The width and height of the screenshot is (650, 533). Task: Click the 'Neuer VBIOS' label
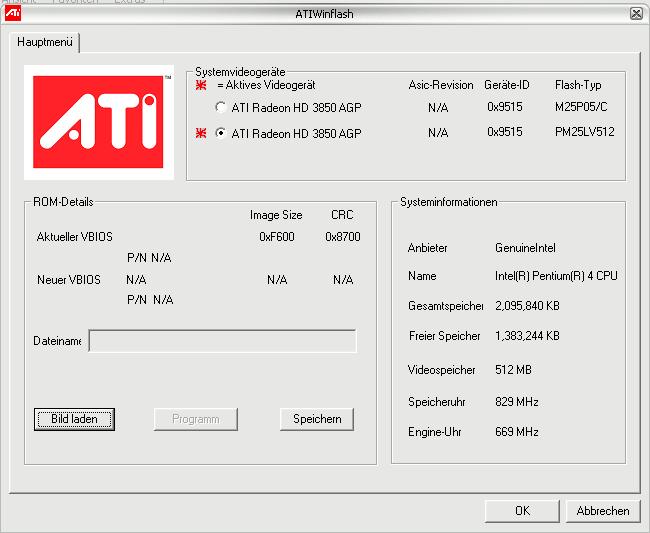pyautogui.click(x=69, y=280)
